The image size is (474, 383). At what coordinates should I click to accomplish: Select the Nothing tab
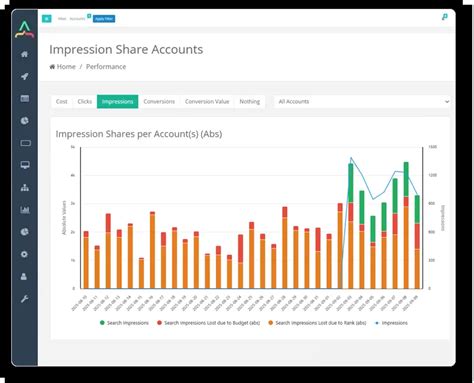[250, 101]
